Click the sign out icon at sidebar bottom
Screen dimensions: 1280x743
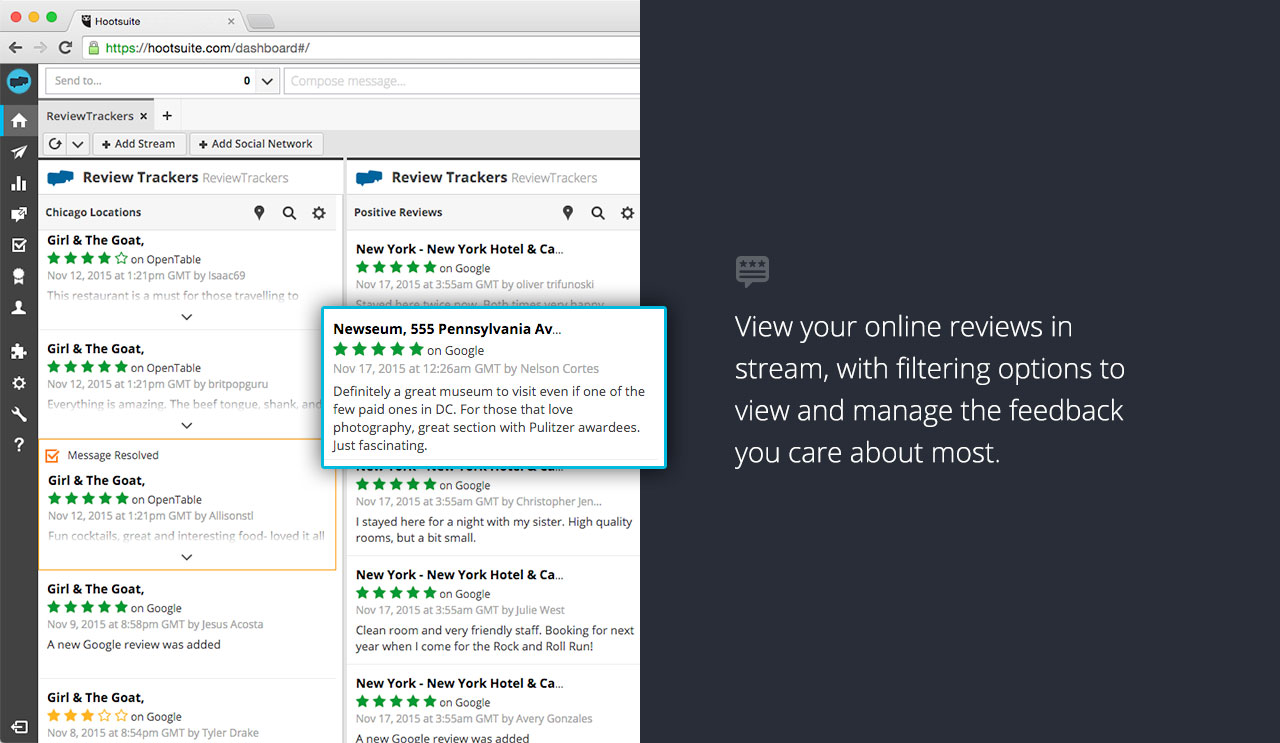pos(18,727)
